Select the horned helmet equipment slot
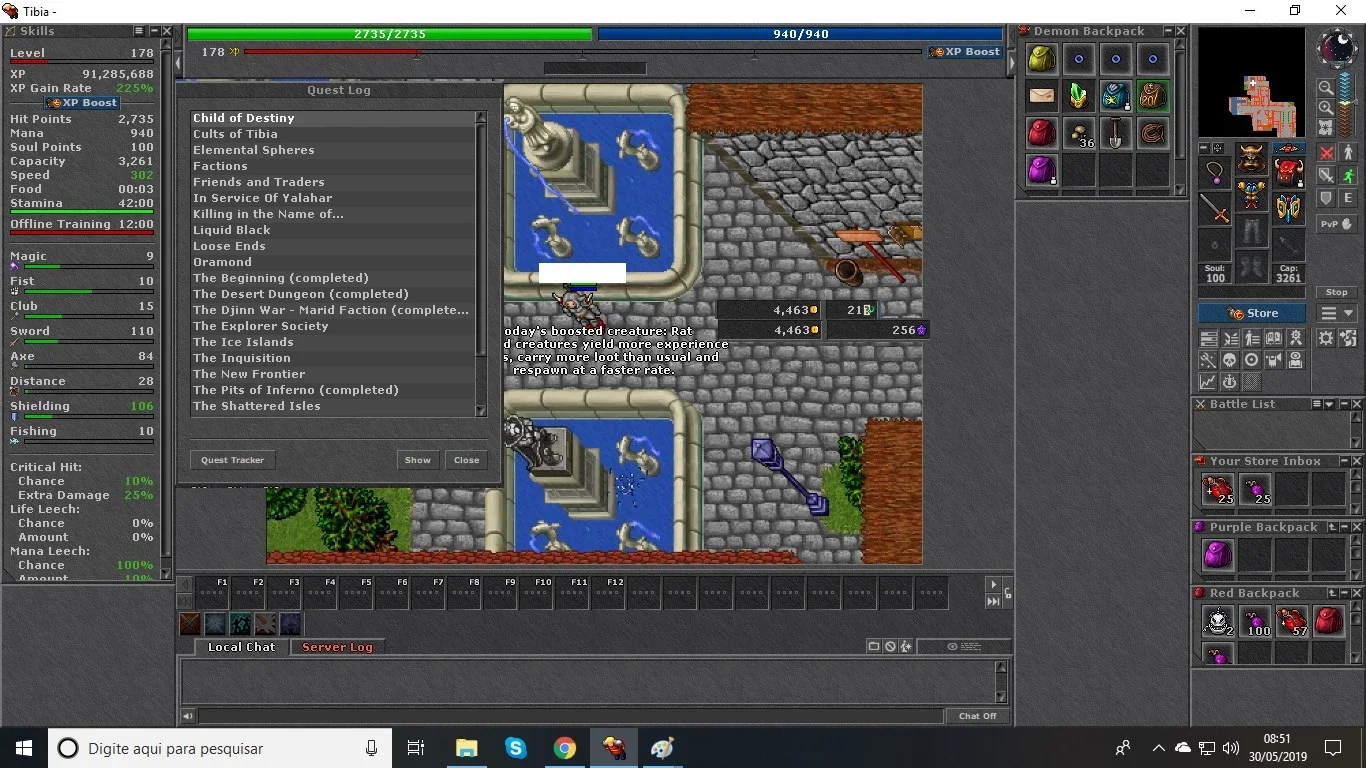Viewport: 1366px width, 768px height. tap(1252, 158)
